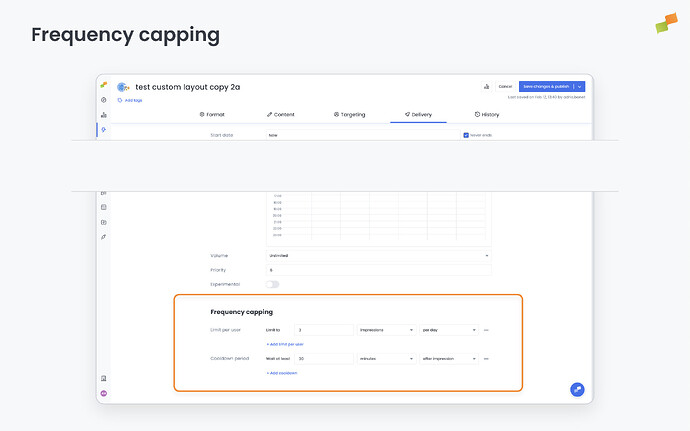Open the after impression dropdown
The image size is (690, 431).
[449, 359]
